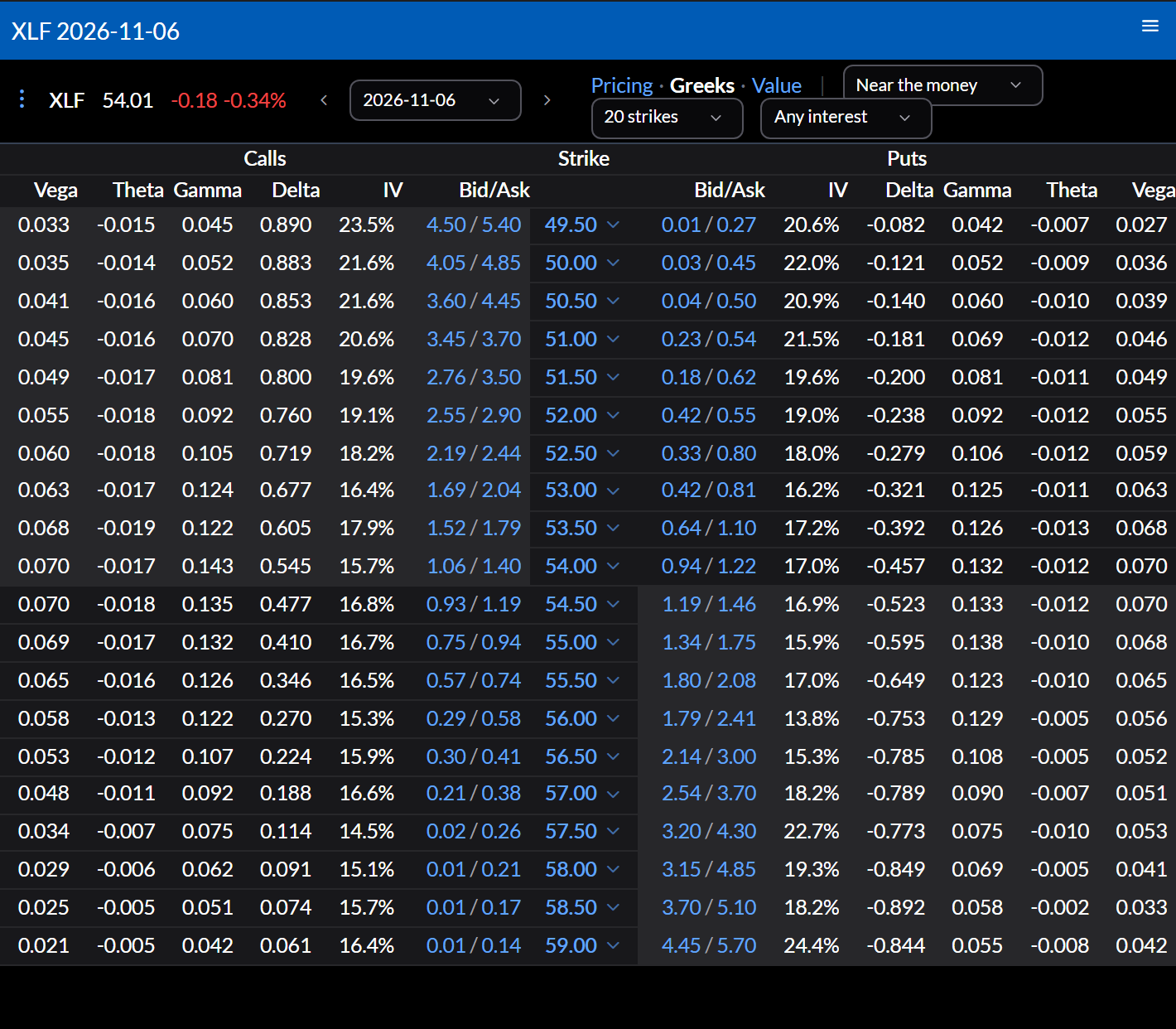
Task: Click the calls Delta column header
Action: tap(296, 190)
